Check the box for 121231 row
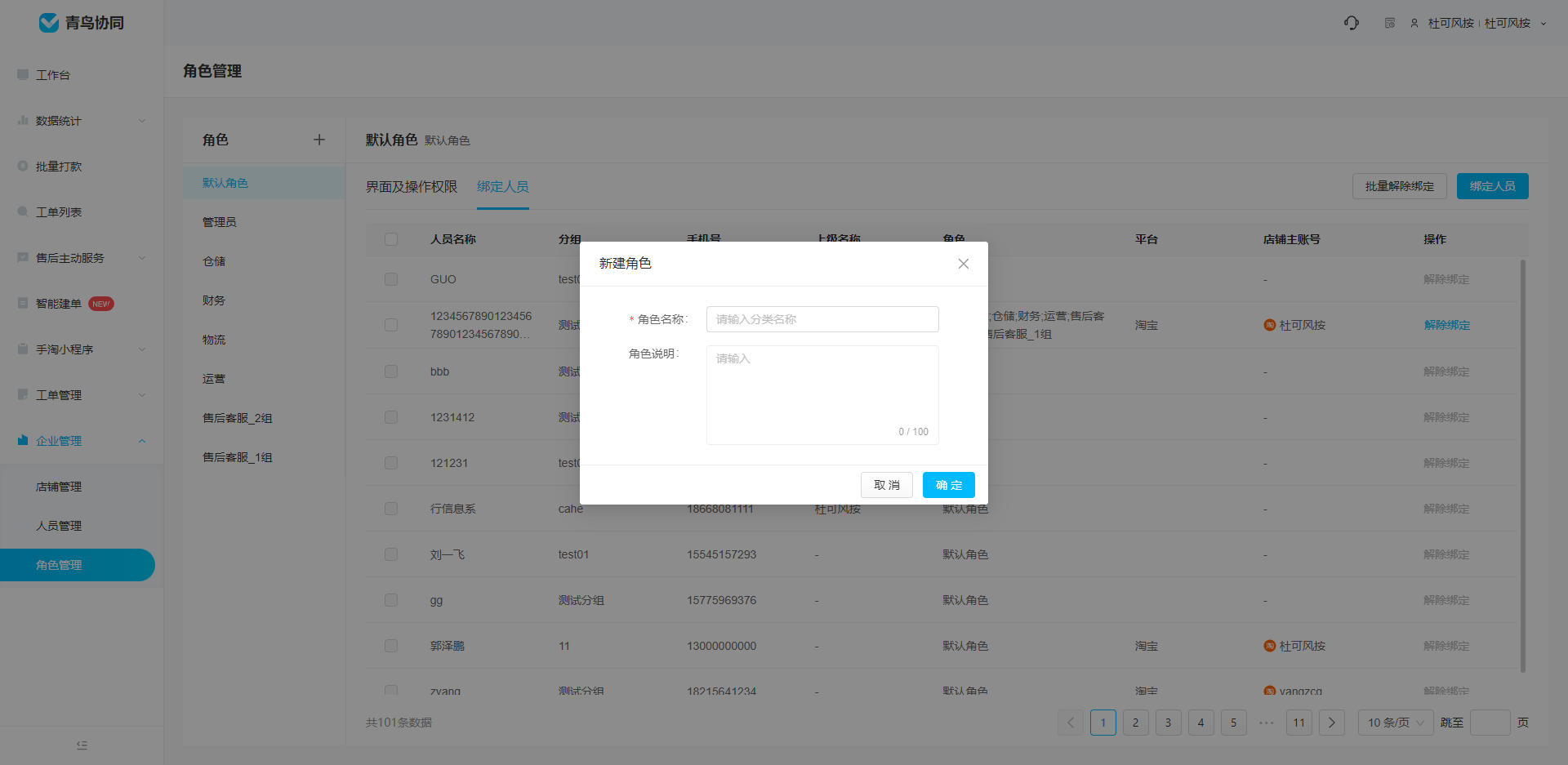Screen dimensions: 1568x765 [x=391, y=463]
